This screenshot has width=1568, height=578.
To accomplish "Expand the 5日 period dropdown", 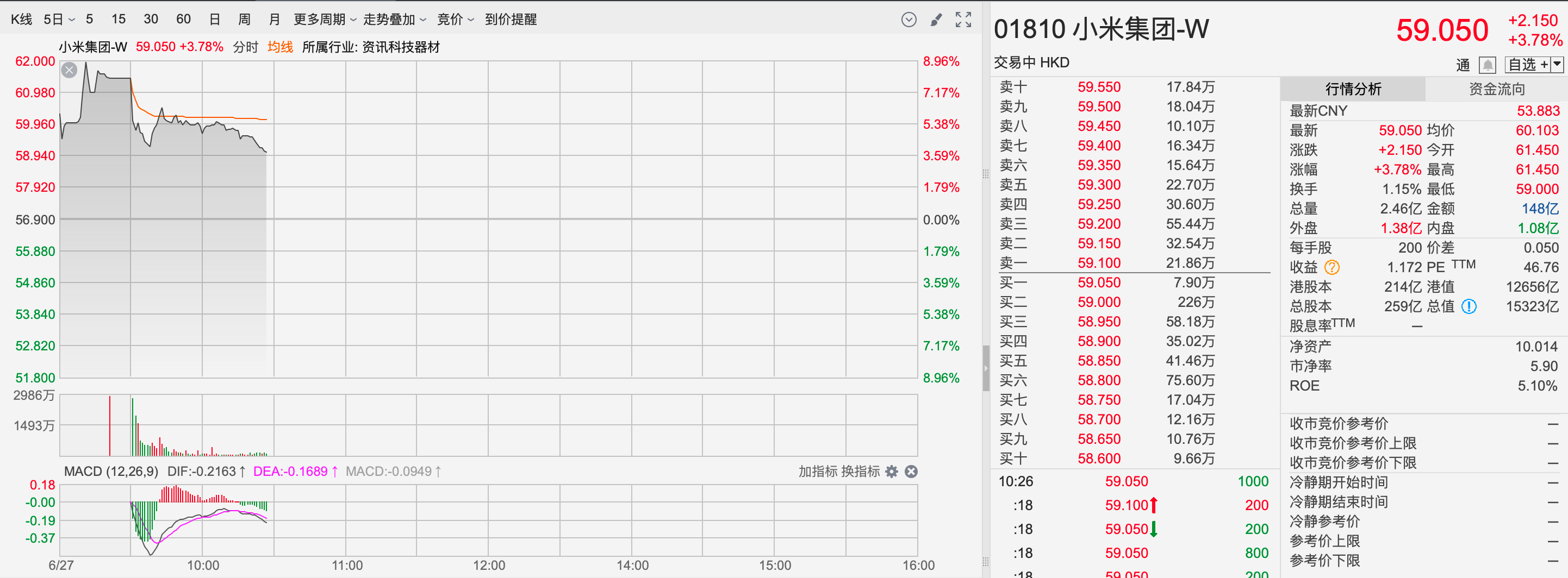I will point(59,20).
